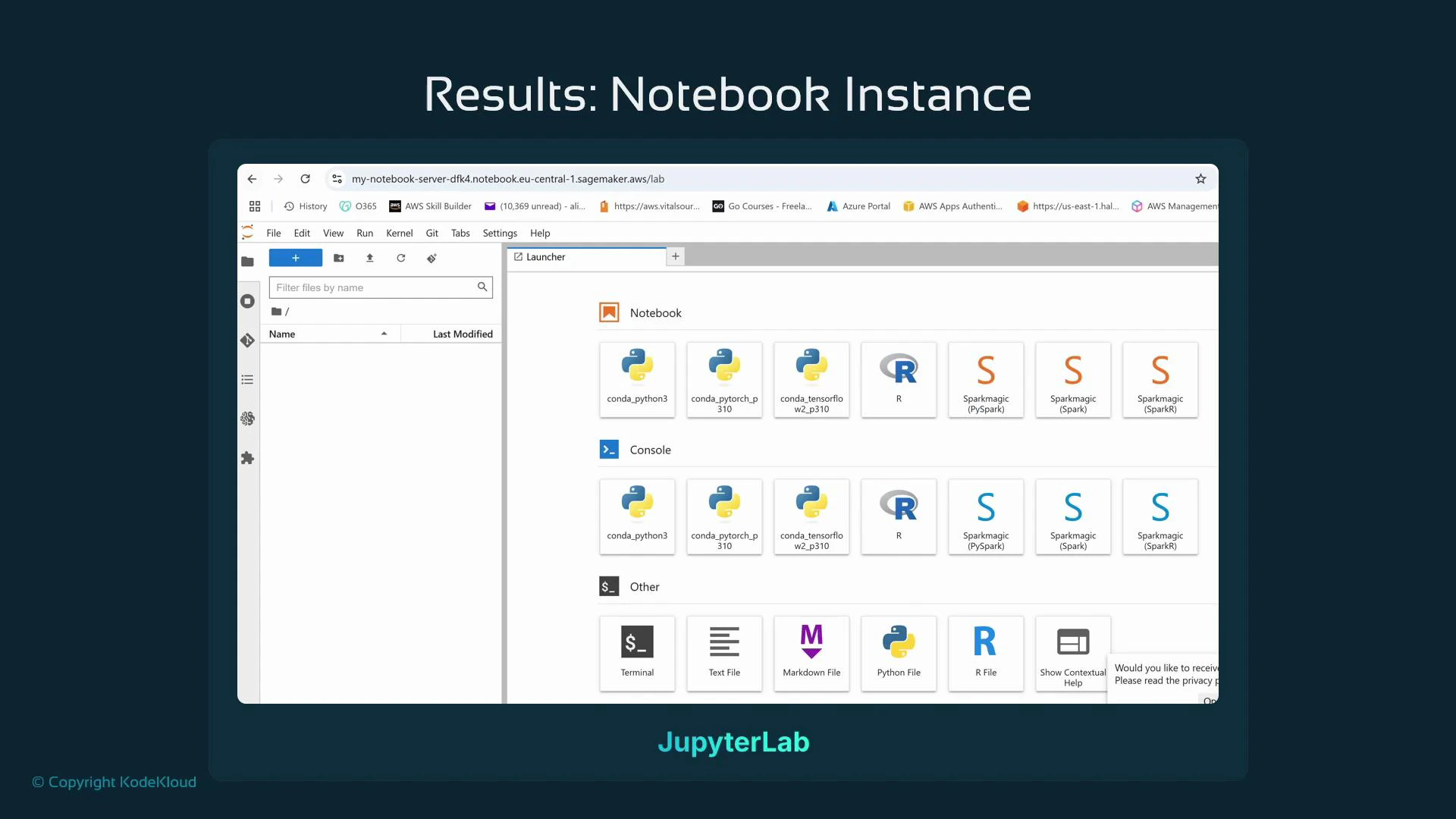Click the blue New Launcher button
This screenshot has height=819, width=1456.
click(x=295, y=258)
